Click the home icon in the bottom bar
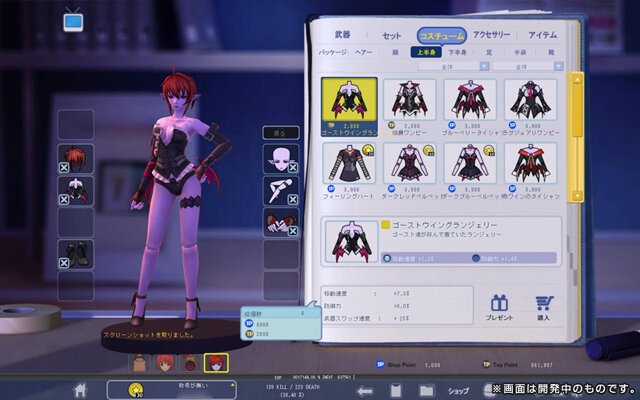Screen dimensions: 640x400 pos(80,390)
